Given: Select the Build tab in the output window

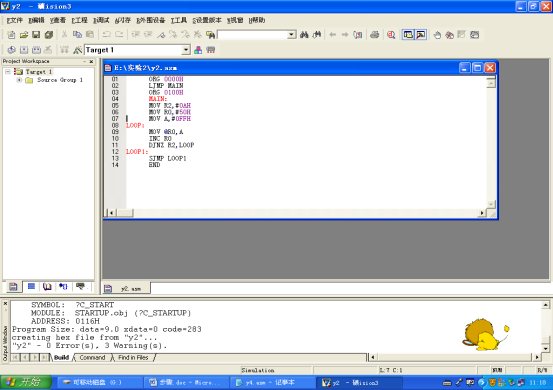Looking at the screenshot, I should [61, 358].
